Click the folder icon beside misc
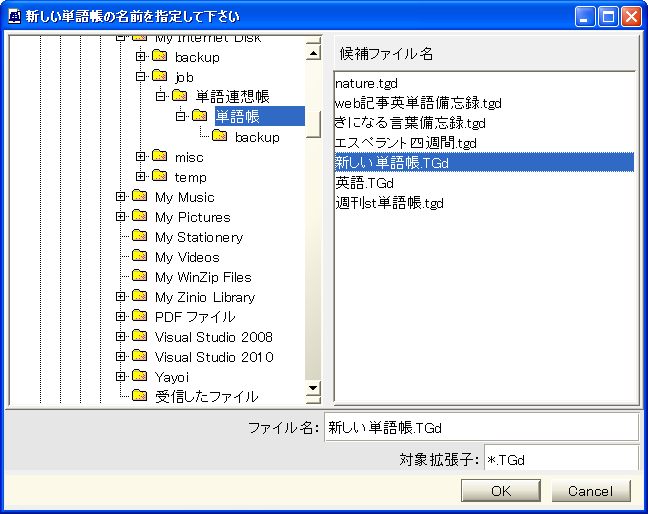The image size is (648, 514). coord(160,156)
